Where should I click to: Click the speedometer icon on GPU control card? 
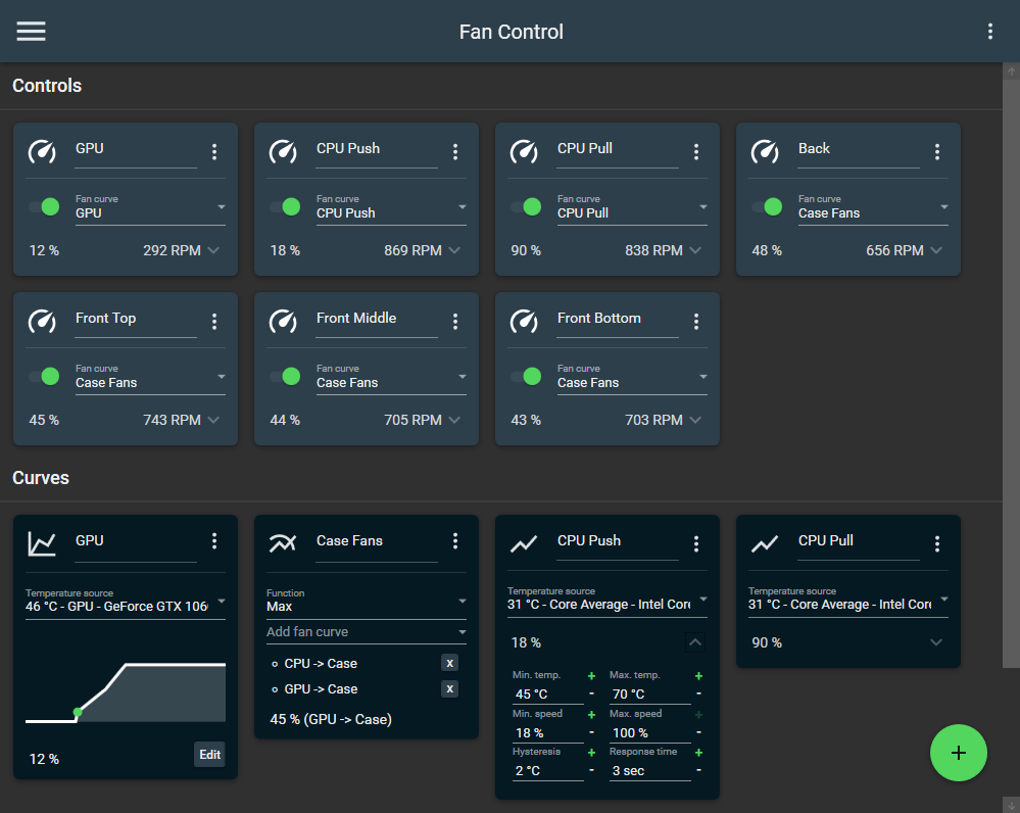42,152
